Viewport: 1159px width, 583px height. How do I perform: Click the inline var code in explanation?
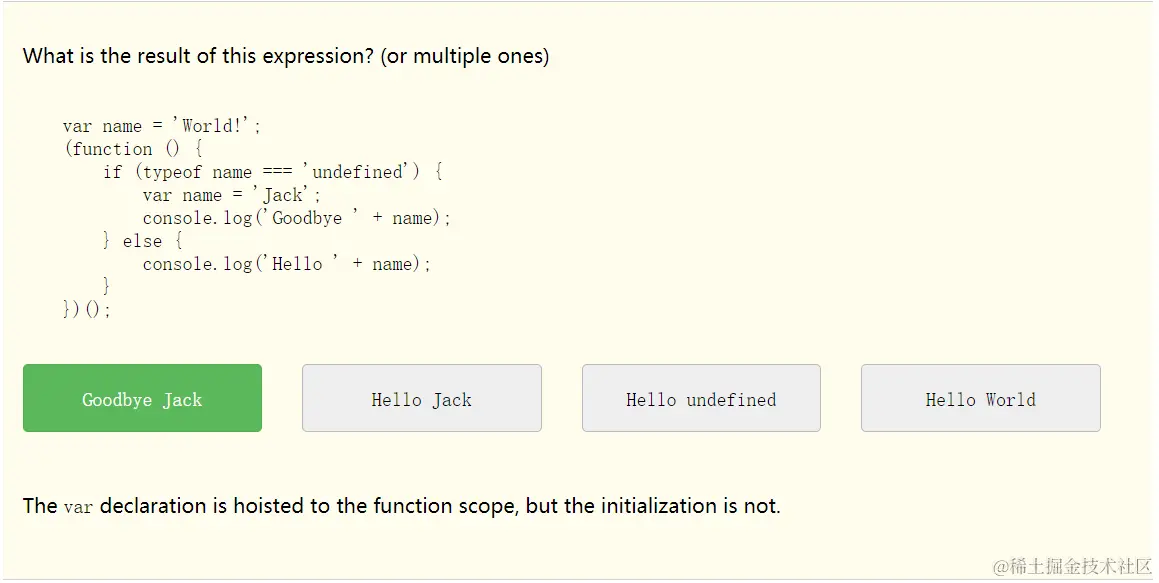78,507
